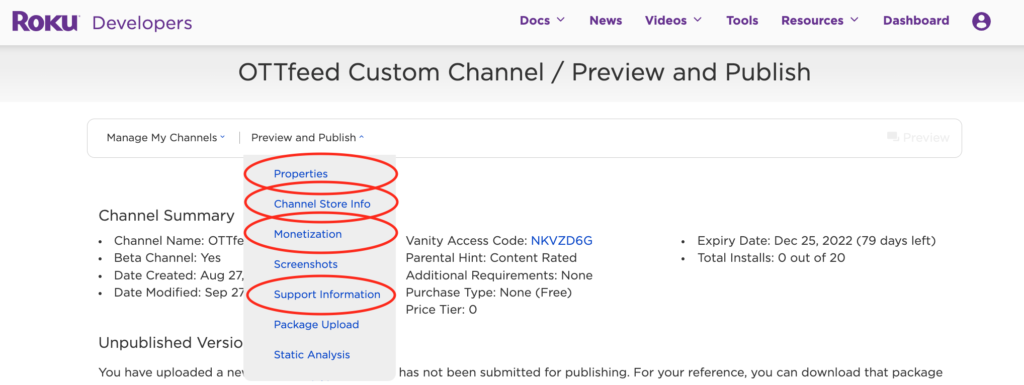Click the Developers text beside the Roku logo

coord(142,23)
